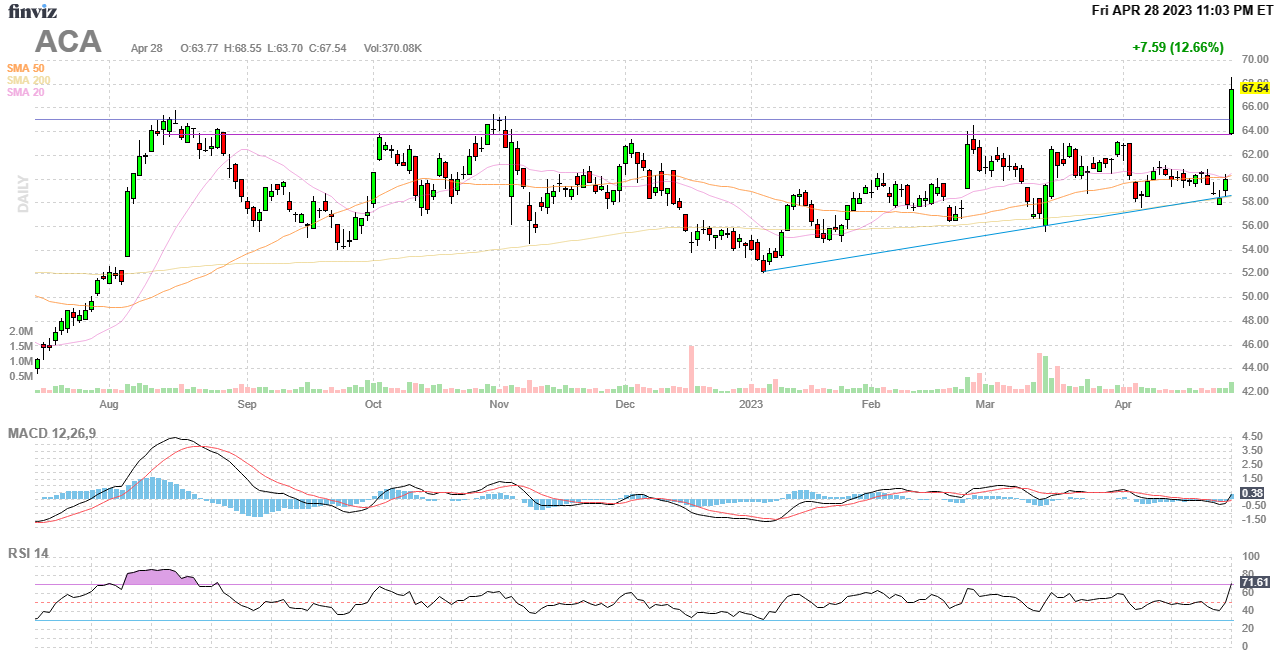This screenshot has width=1282, height=662.
Task: Click the Nov label on the time axis
Action: tap(500, 405)
